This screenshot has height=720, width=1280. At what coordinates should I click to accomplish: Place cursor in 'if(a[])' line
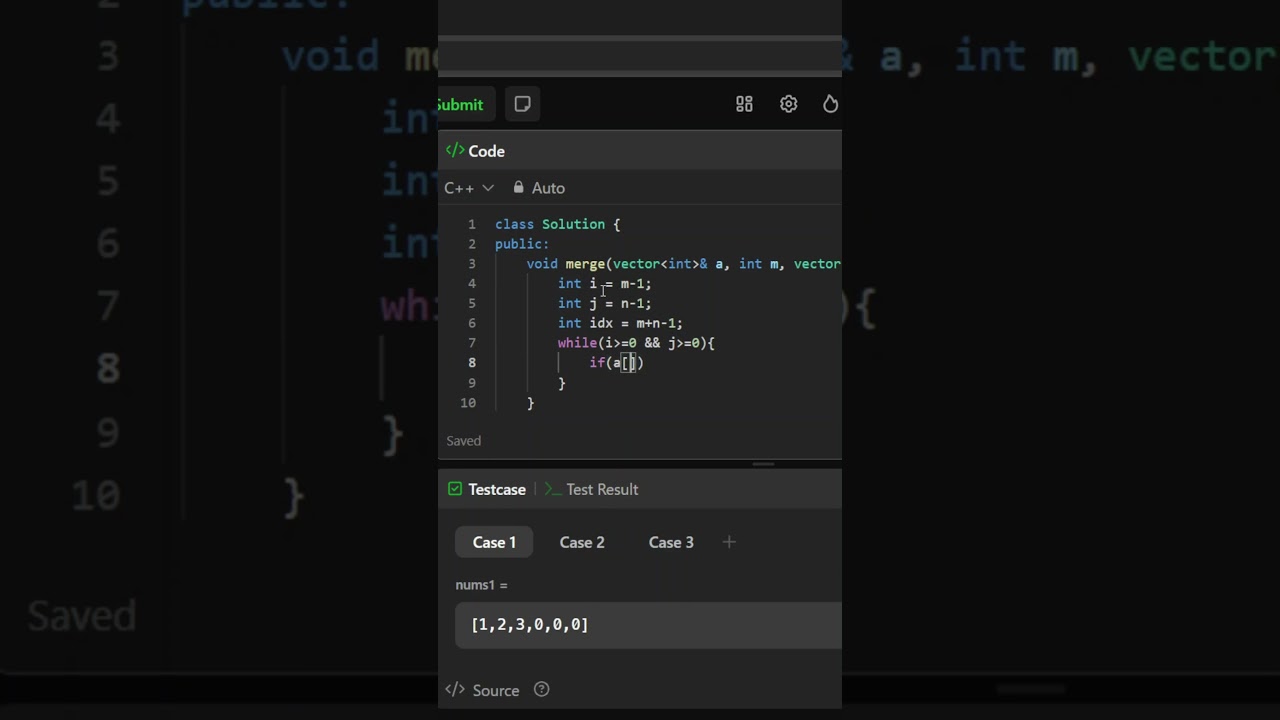click(x=617, y=363)
